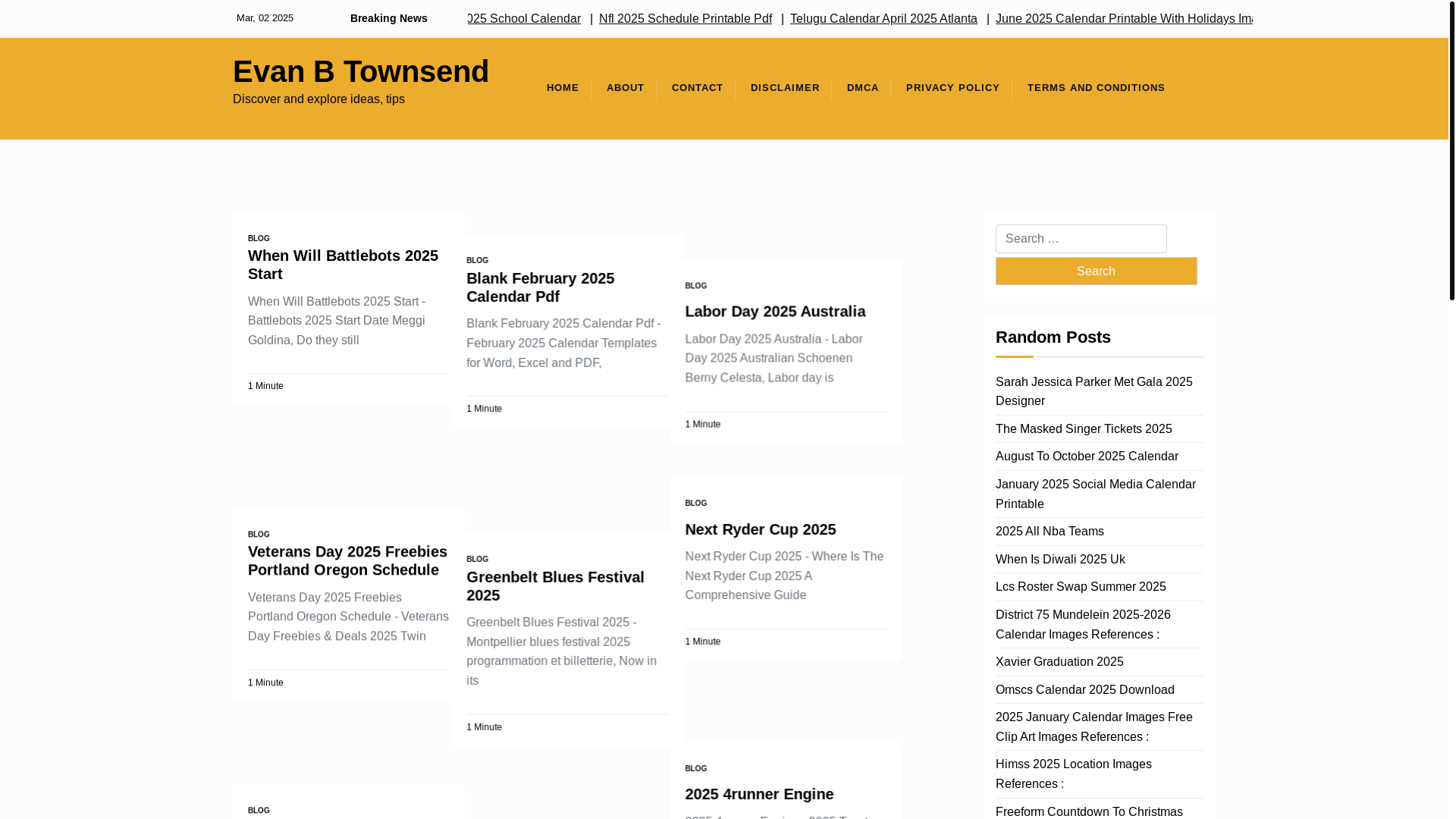
Task: Open Next Ryder Cup 2025 post
Action: (x=760, y=529)
